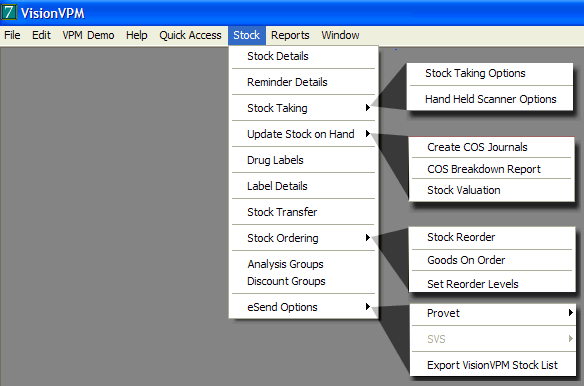Open the File menu

[x=12, y=35]
